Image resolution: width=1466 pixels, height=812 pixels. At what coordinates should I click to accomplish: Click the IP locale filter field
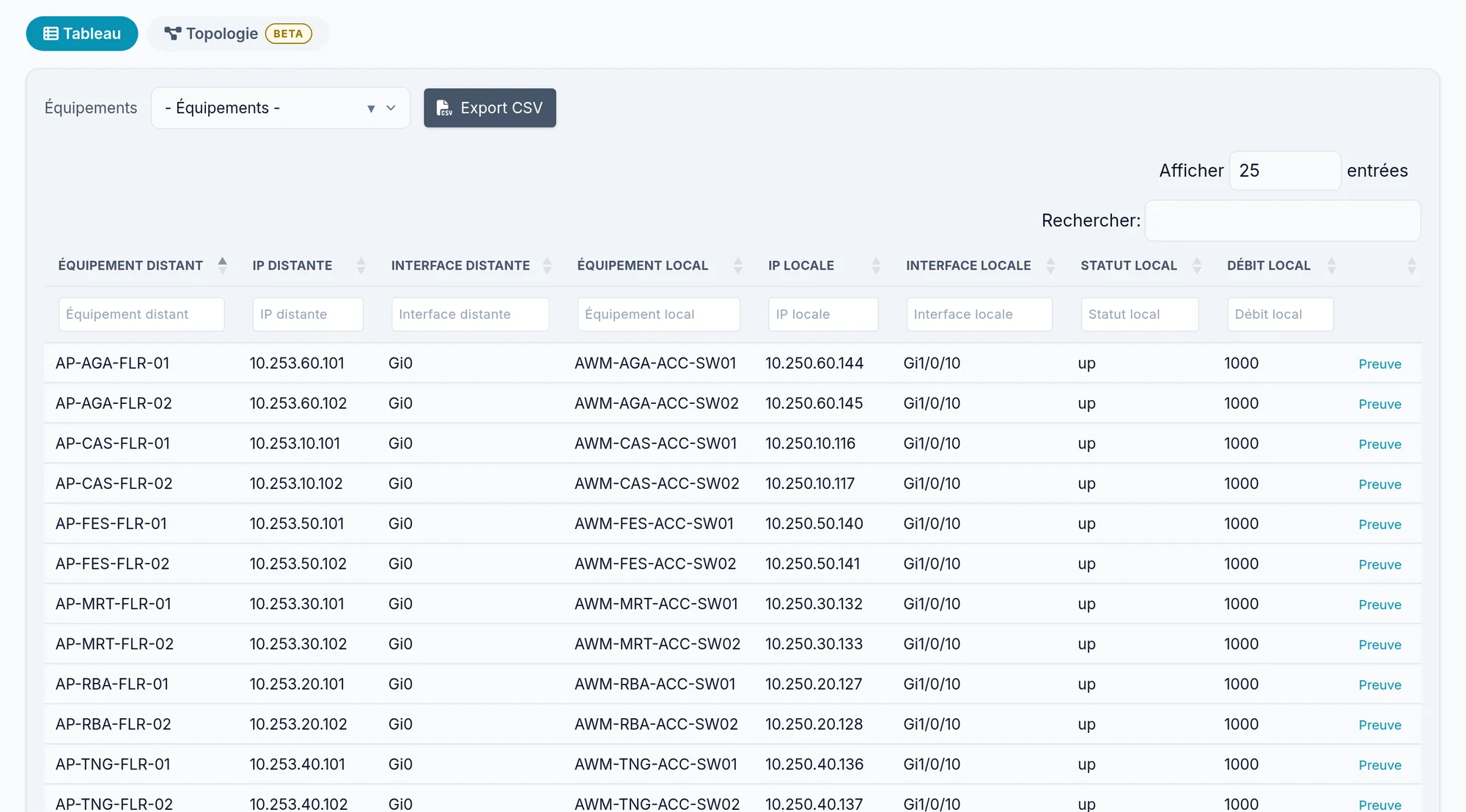point(823,314)
